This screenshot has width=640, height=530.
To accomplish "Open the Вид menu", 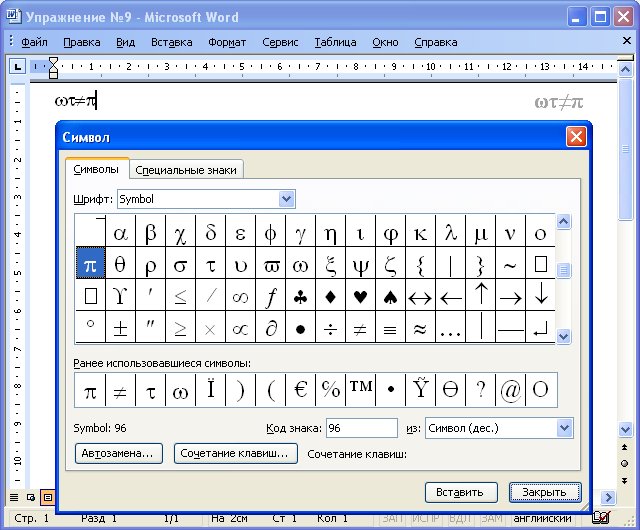I will [x=125, y=42].
